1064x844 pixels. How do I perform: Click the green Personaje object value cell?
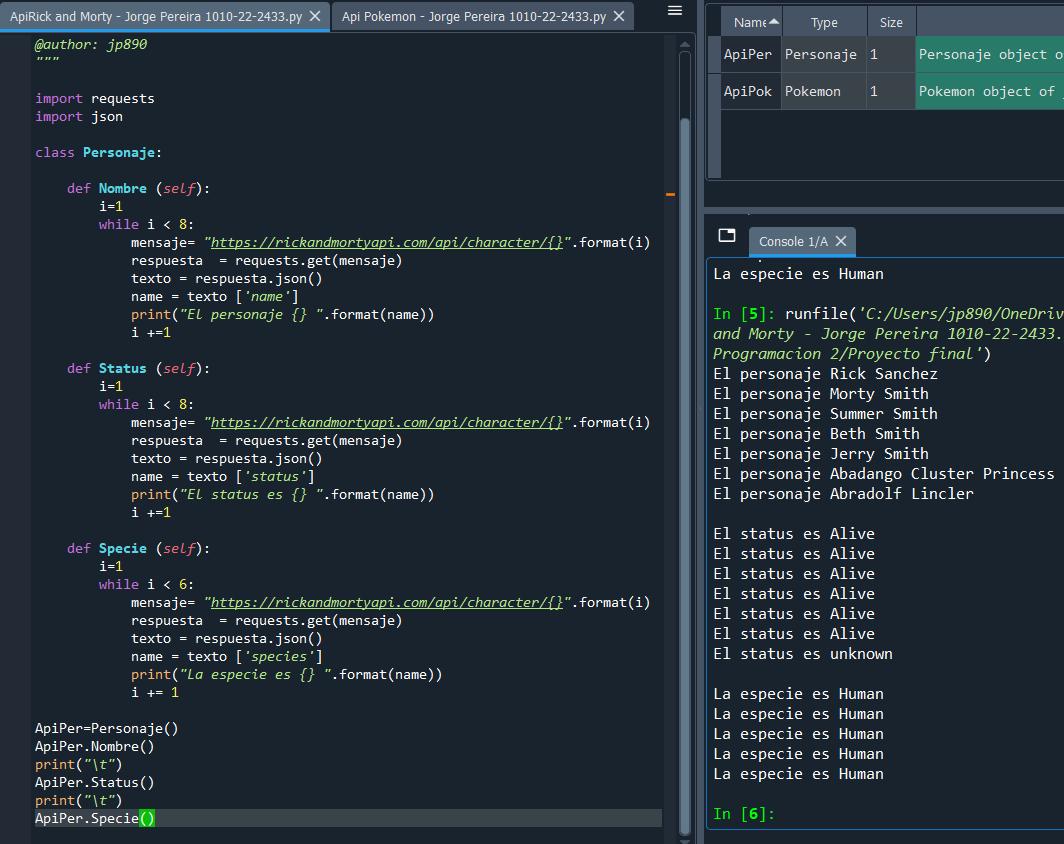(x=989, y=55)
